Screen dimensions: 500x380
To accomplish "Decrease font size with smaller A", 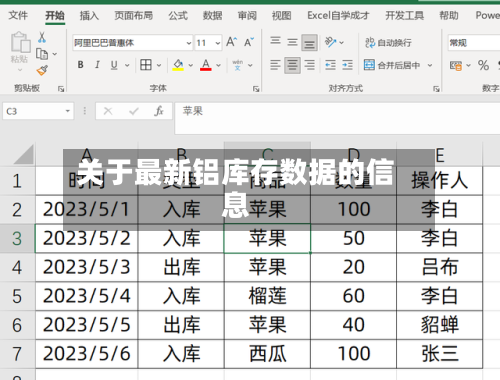I will [x=249, y=42].
